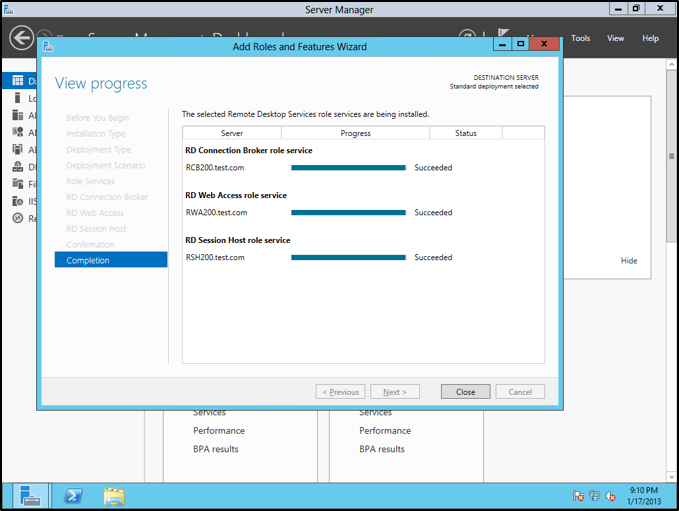
Task: Open the Help menu
Action: point(650,38)
